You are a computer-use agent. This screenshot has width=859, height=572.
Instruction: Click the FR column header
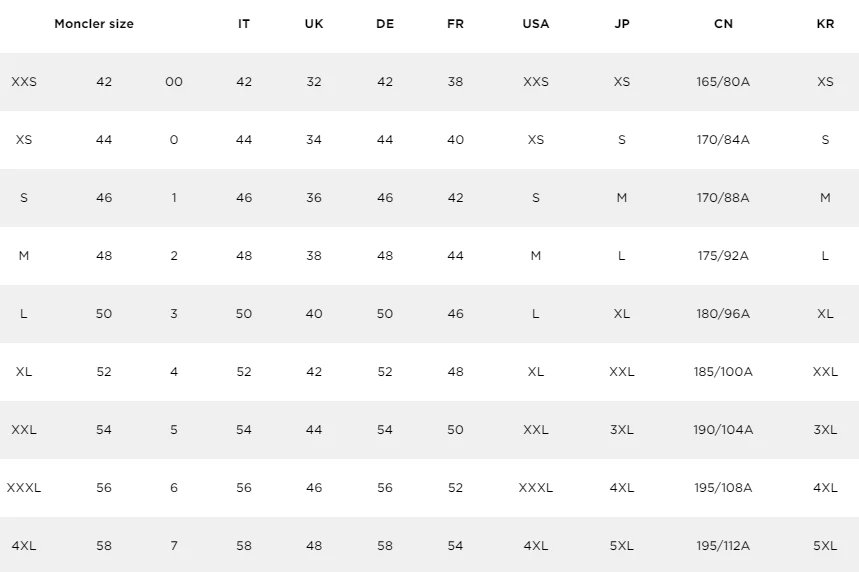click(455, 24)
